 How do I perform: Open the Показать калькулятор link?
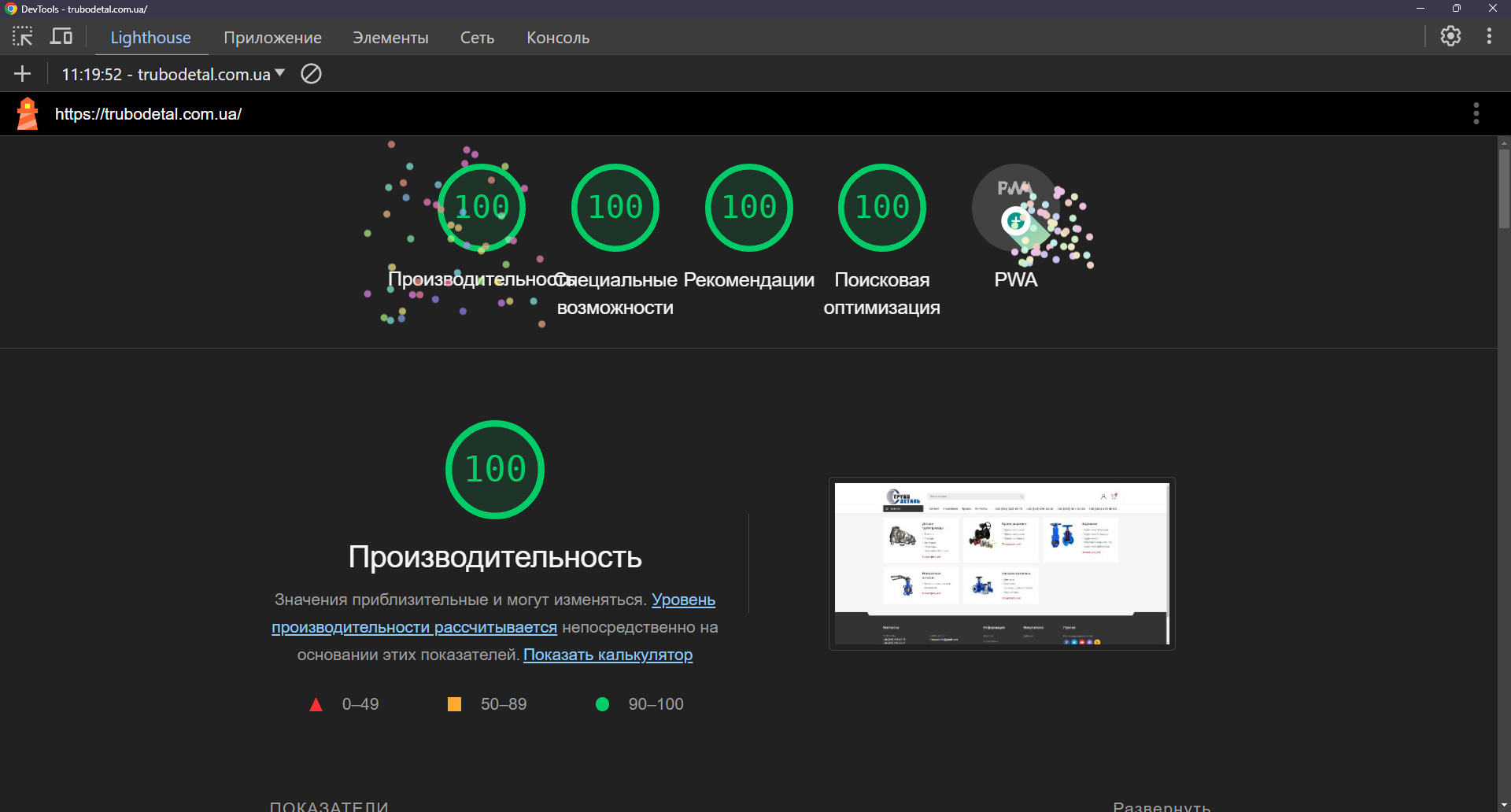click(608, 655)
